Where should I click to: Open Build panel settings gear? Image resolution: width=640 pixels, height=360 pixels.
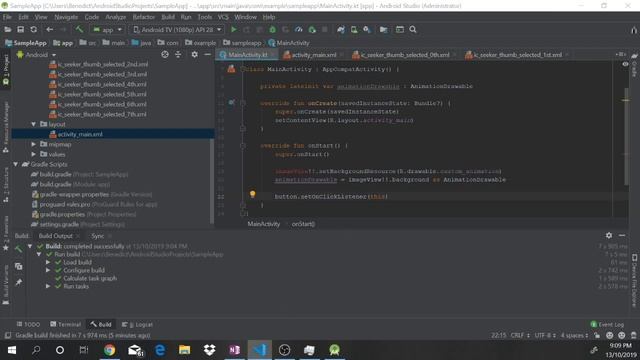click(609, 236)
